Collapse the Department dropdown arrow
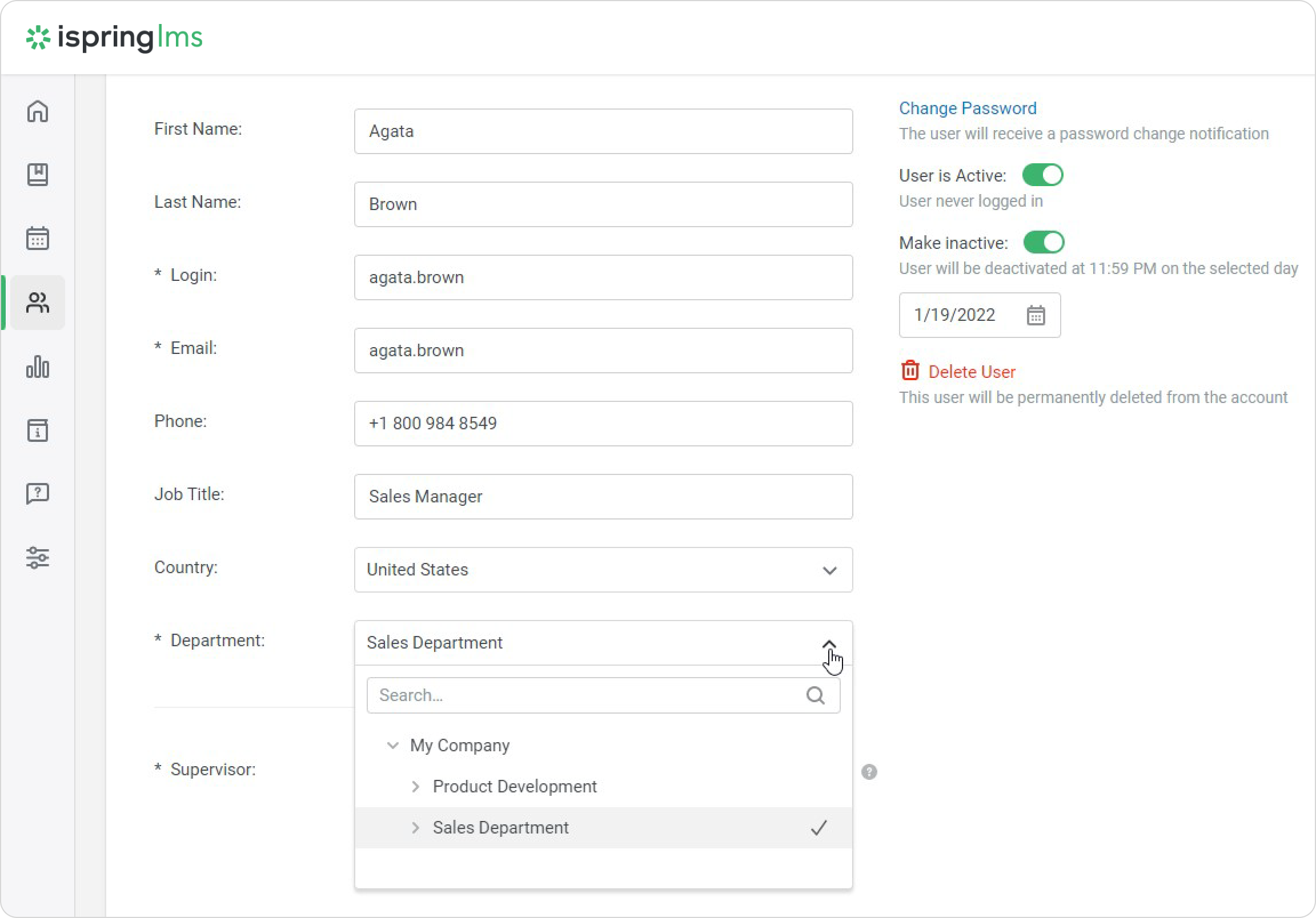This screenshot has width=1316, height=918. click(x=829, y=643)
